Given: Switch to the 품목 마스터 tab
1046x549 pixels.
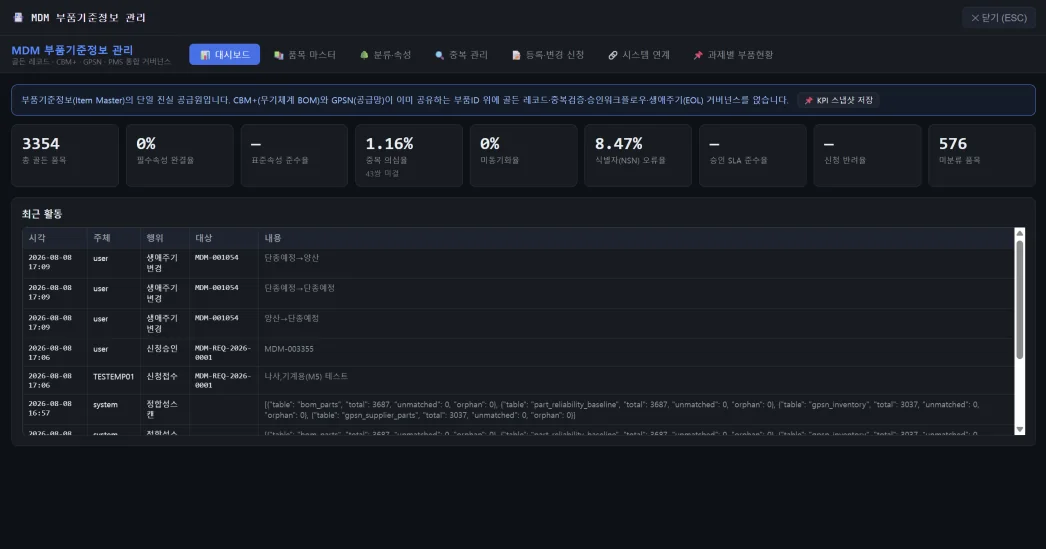Looking at the screenshot, I should pos(305,55).
